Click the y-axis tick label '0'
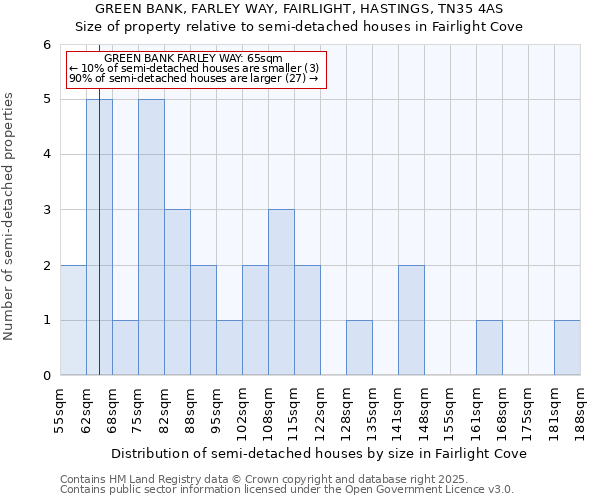 (x=47, y=375)
